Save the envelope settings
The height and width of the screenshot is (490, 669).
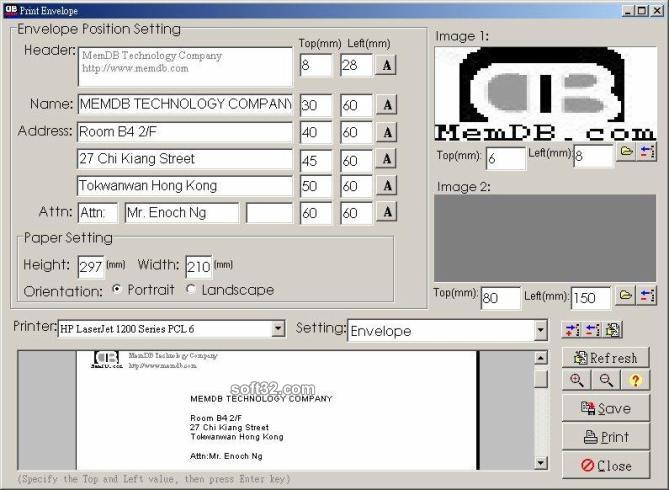[x=606, y=408]
